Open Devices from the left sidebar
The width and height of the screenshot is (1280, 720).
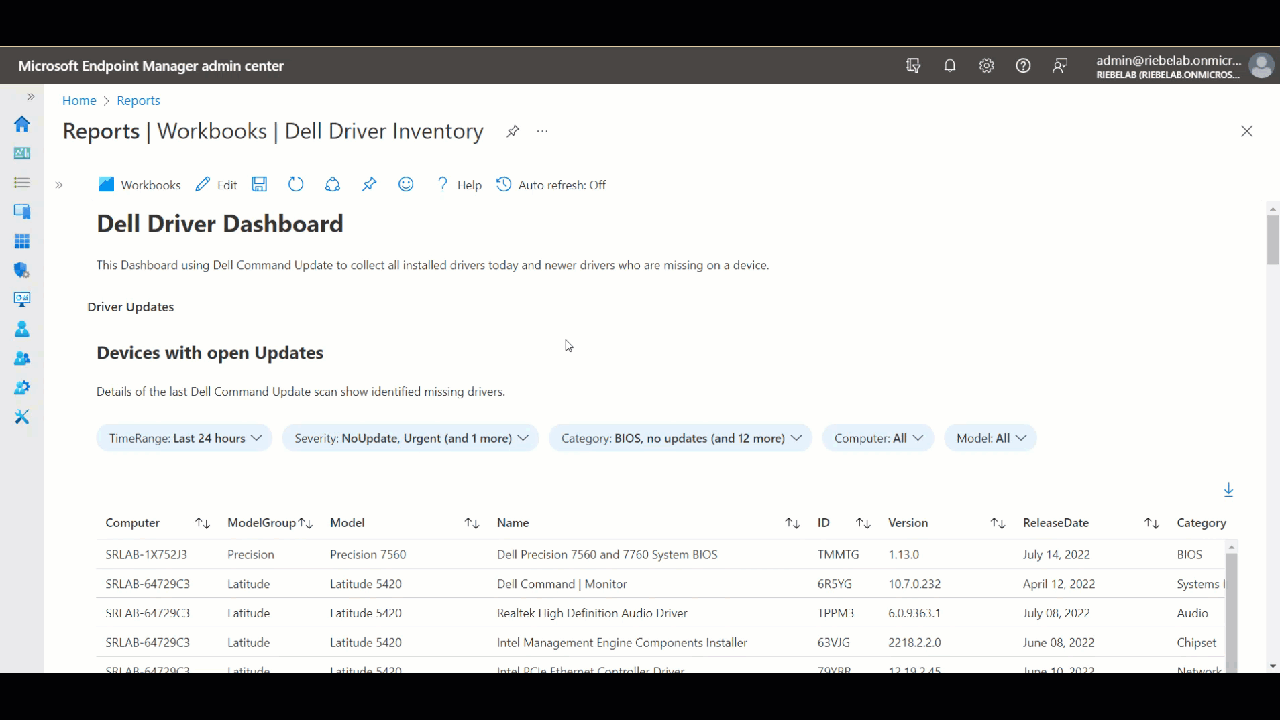21,212
